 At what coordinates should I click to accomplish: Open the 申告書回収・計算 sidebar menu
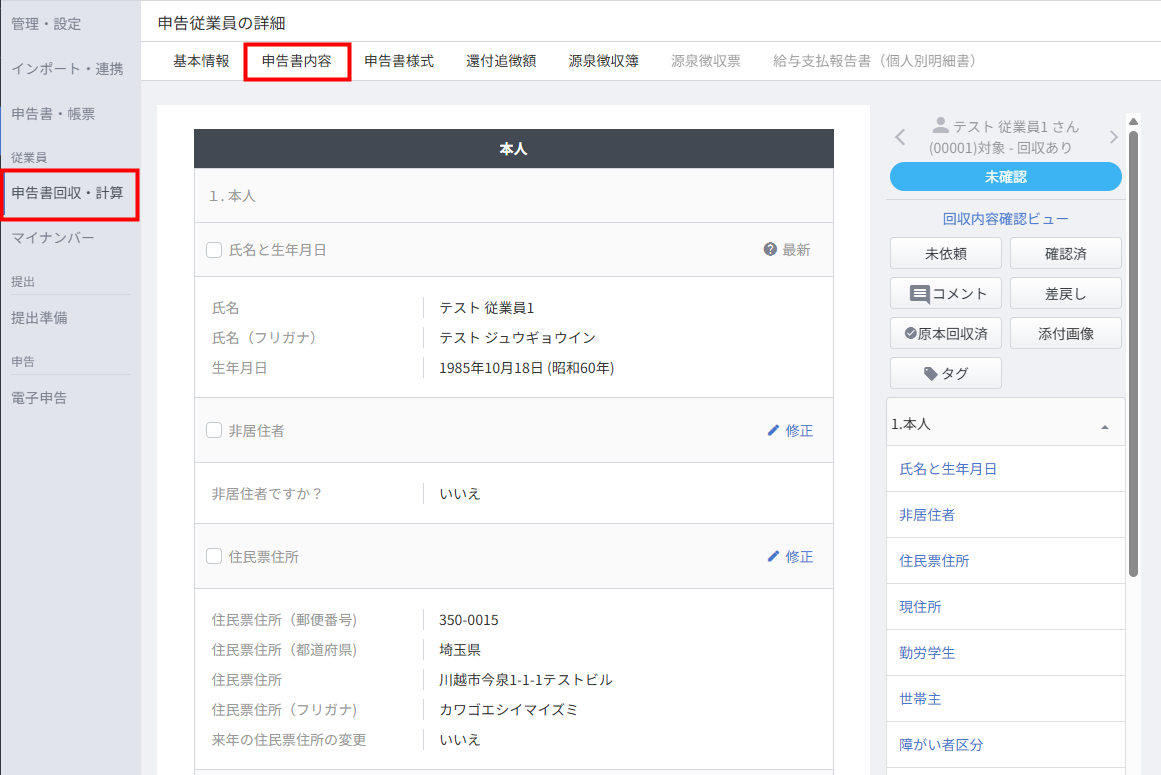[x=68, y=193]
